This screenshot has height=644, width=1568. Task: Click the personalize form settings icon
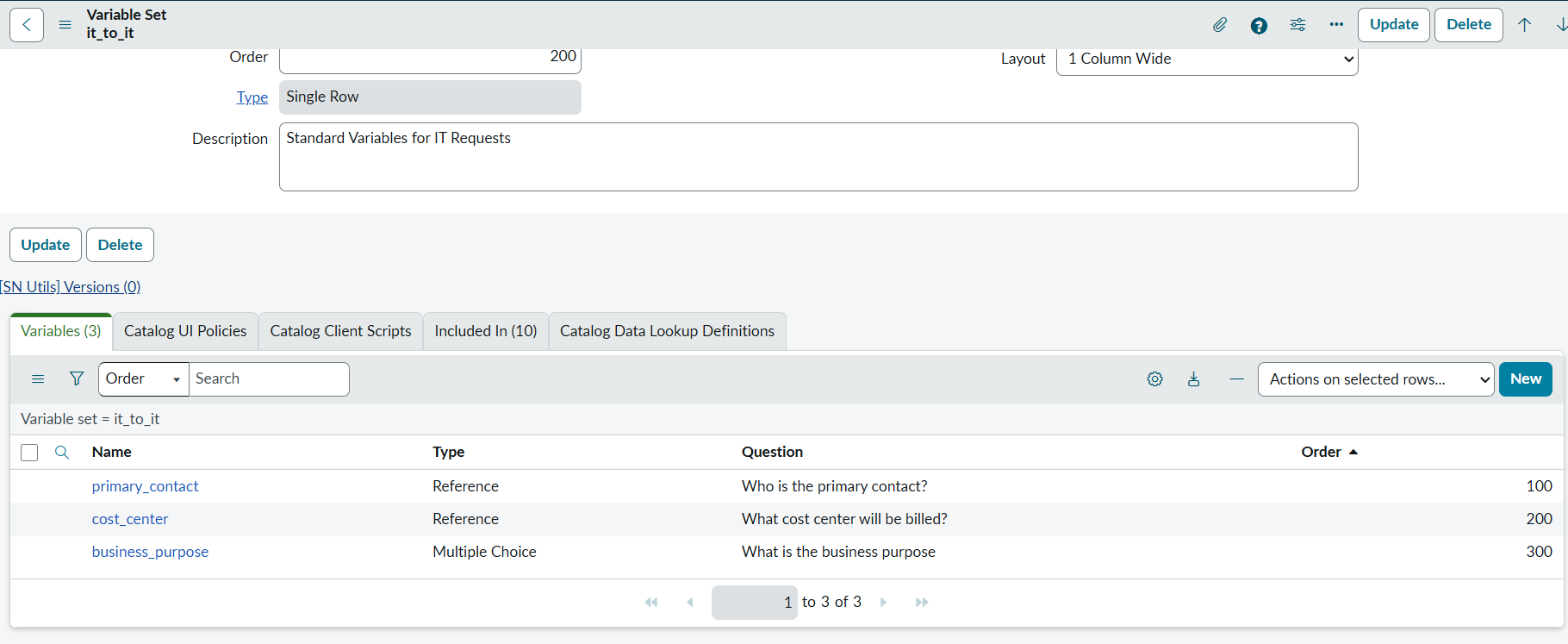(1297, 25)
